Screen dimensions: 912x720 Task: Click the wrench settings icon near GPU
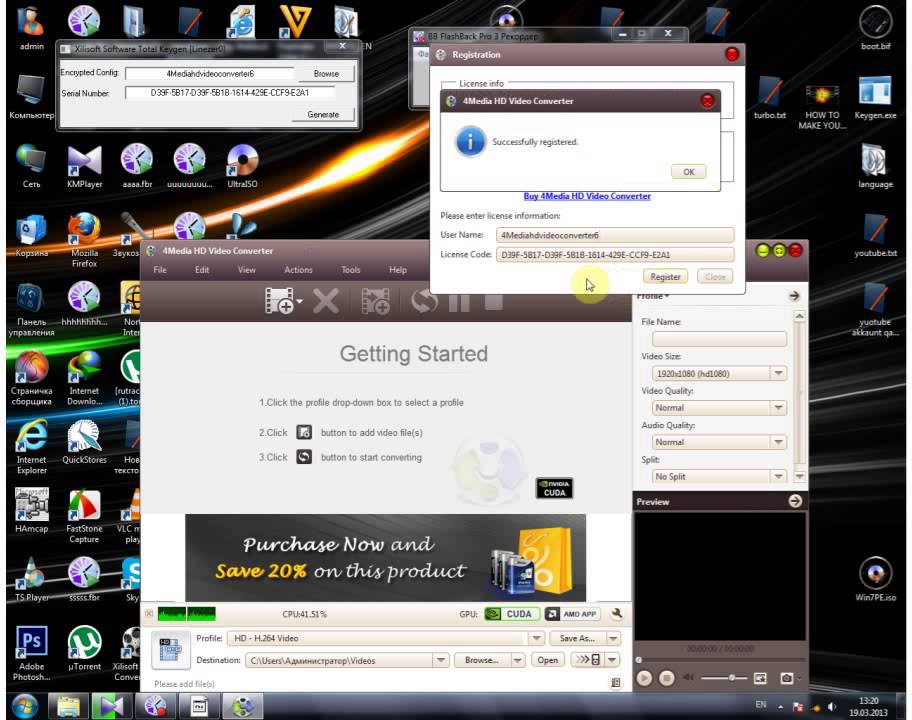[617, 614]
